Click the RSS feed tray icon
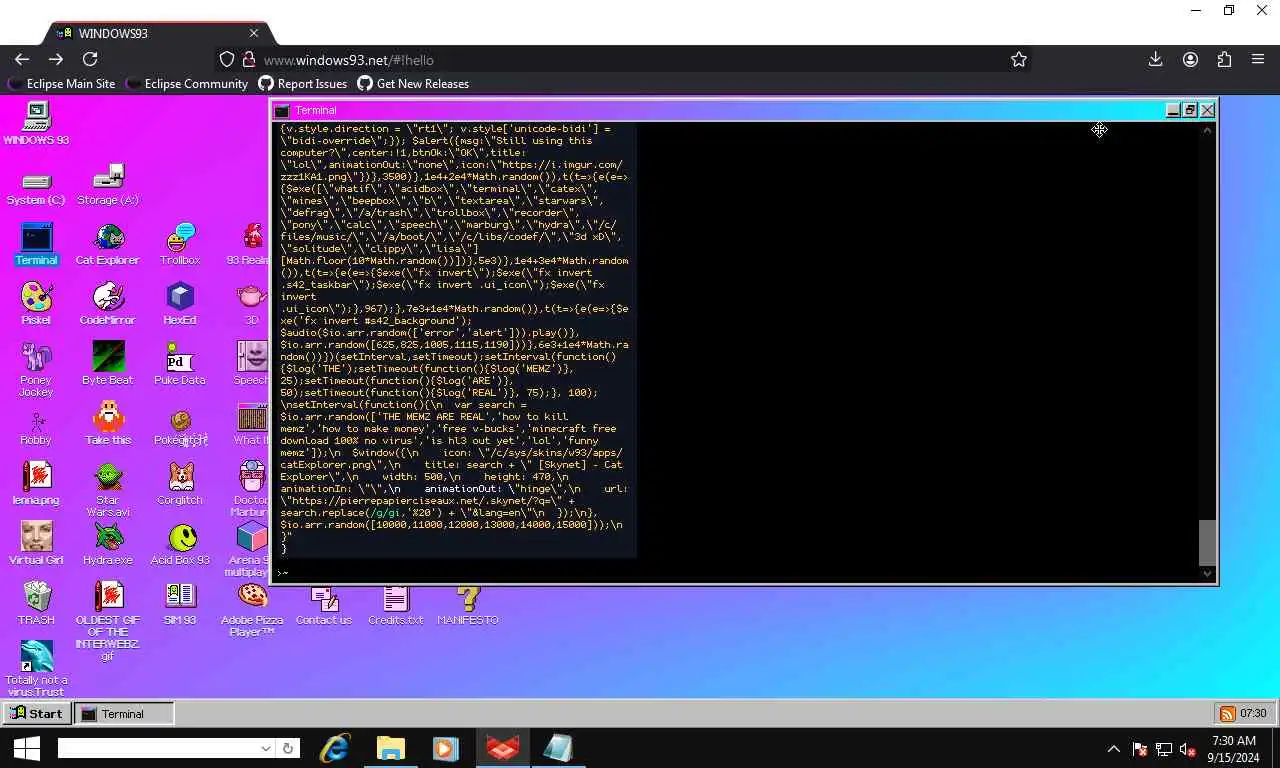This screenshot has height=768, width=1280. 1227,713
